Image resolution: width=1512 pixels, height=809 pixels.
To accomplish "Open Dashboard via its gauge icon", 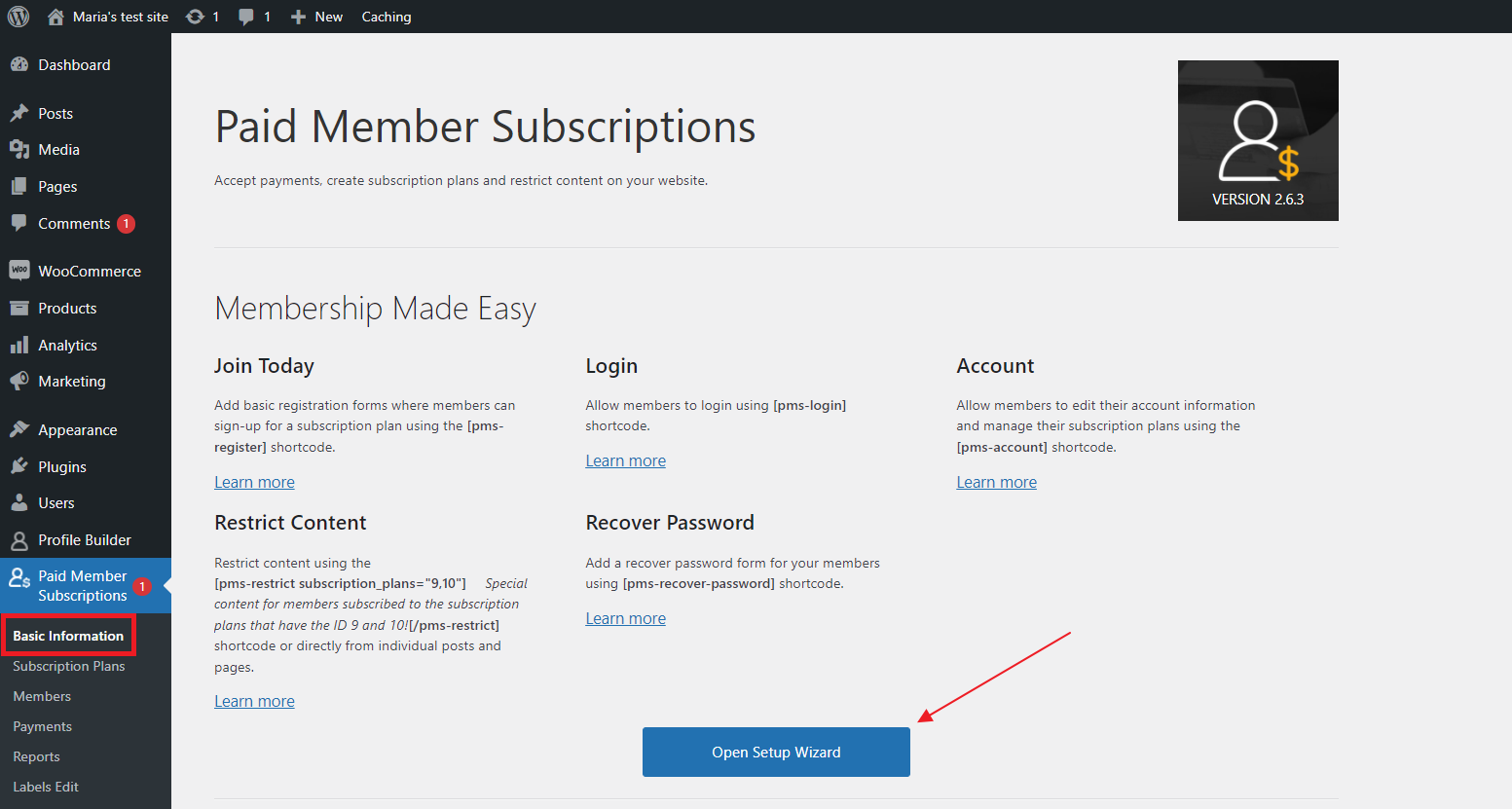I will click(x=19, y=64).
